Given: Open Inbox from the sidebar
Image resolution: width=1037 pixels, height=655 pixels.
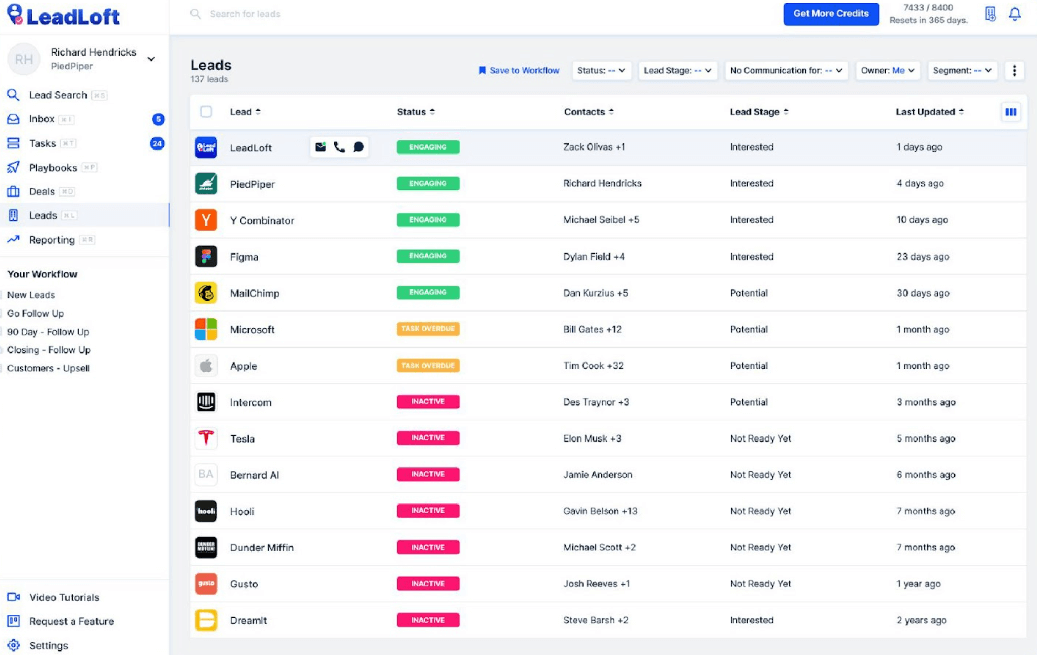Looking at the screenshot, I should pyautogui.click(x=42, y=119).
